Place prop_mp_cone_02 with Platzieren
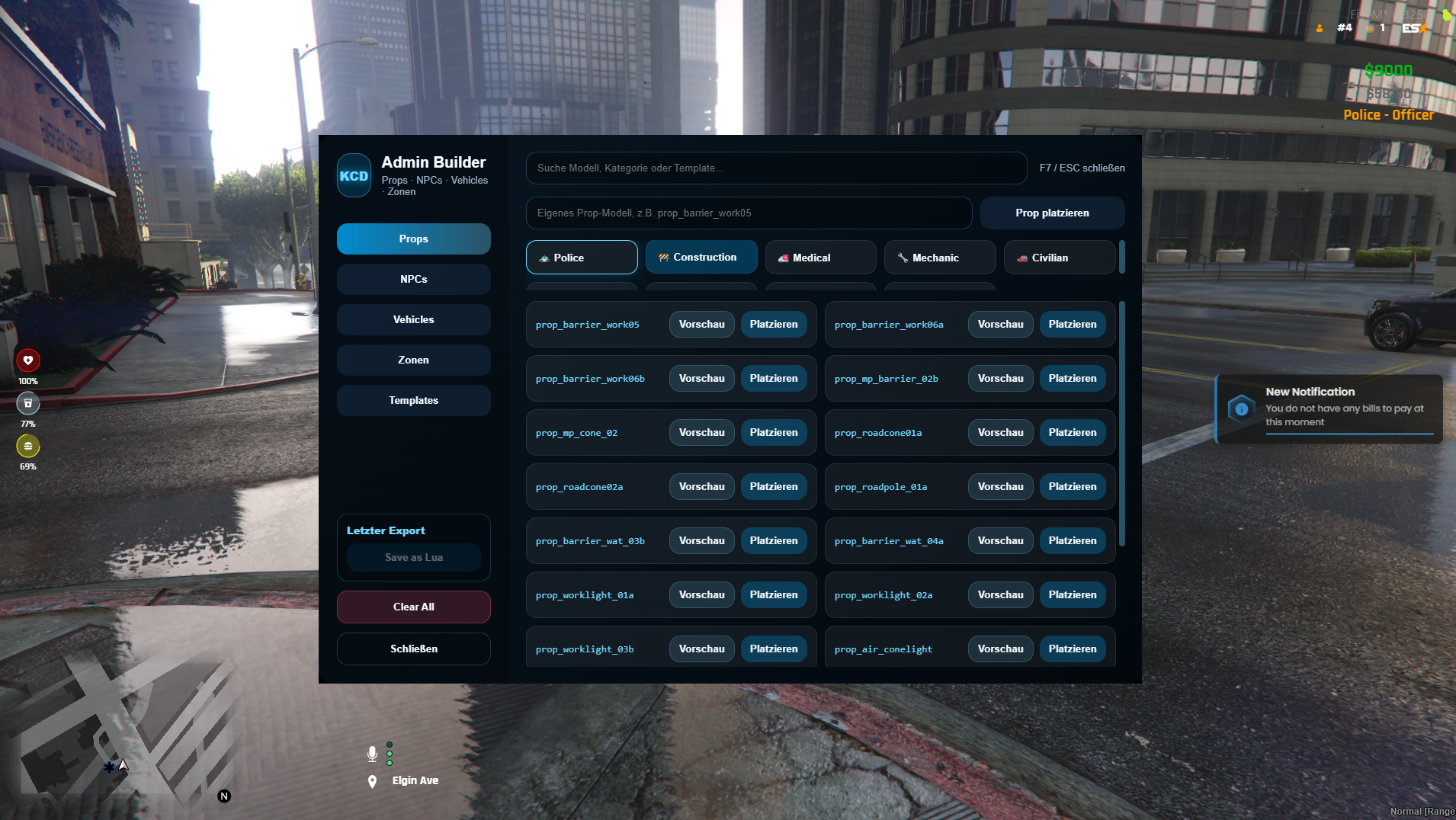The width and height of the screenshot is (1456, 820). tap(774, 433)
